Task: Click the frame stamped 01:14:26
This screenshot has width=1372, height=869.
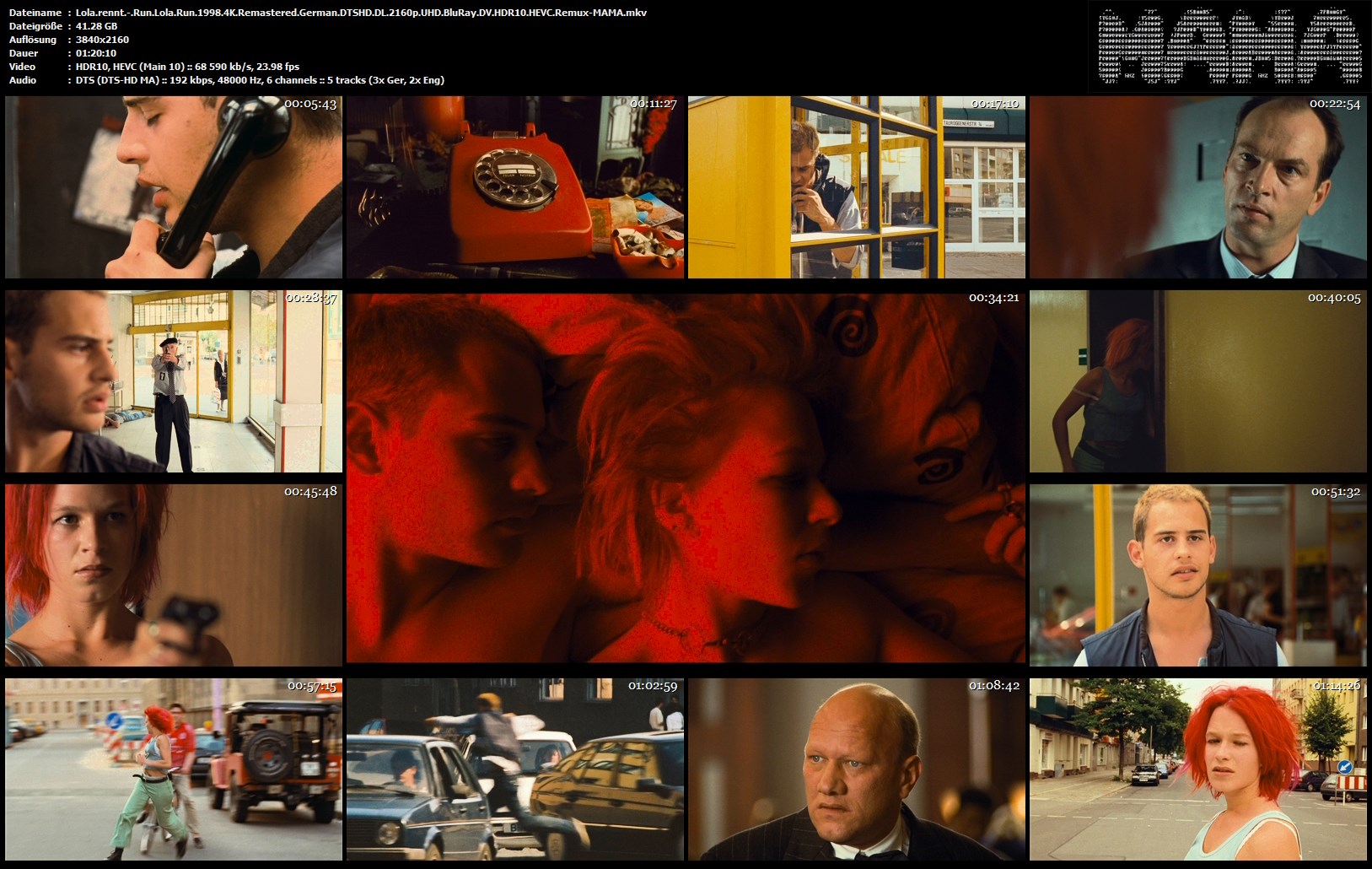Action: point(1198,769)
